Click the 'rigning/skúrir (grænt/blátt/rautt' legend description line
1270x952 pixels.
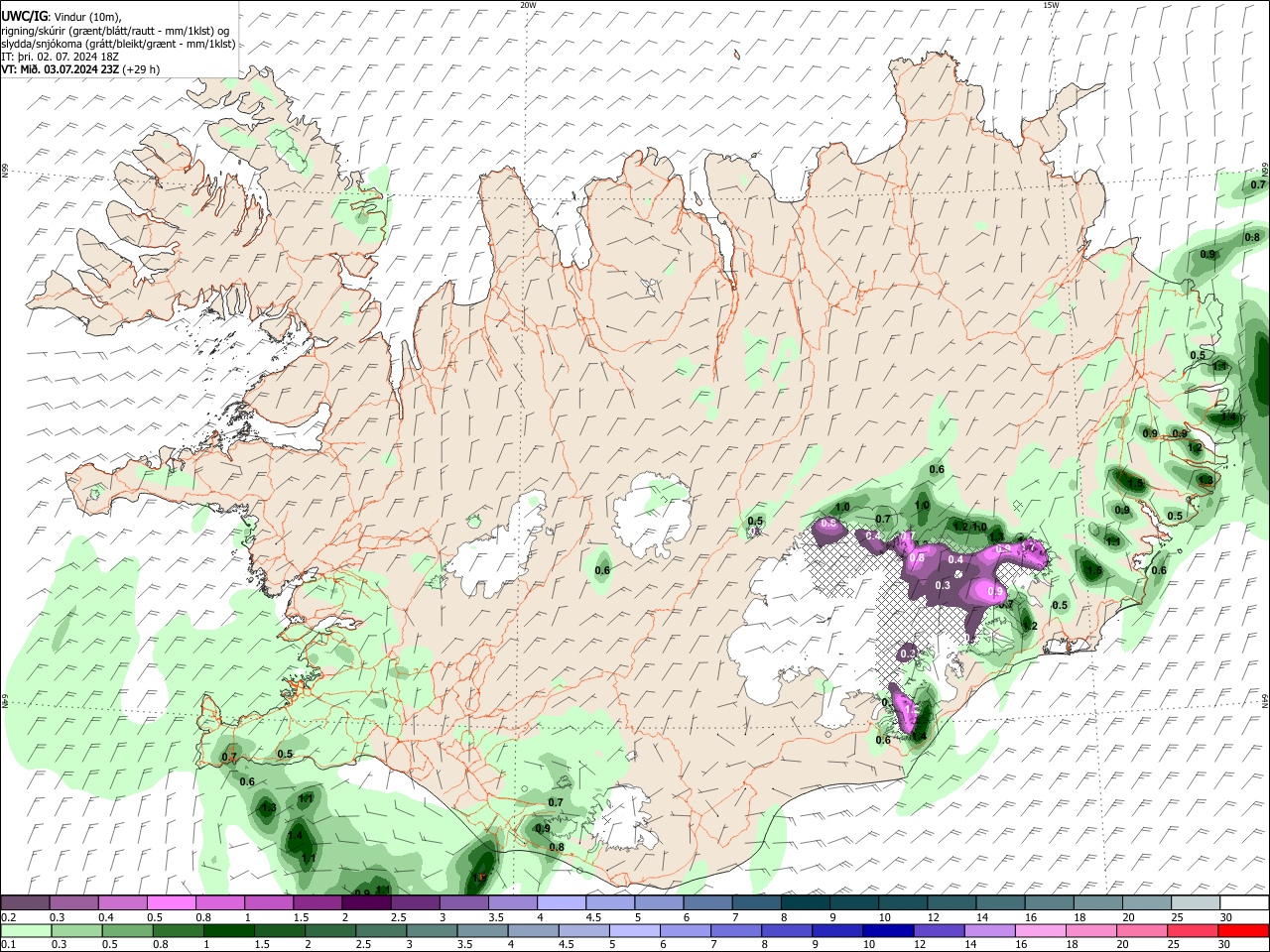pyautogui.click(x=117, y=31)
